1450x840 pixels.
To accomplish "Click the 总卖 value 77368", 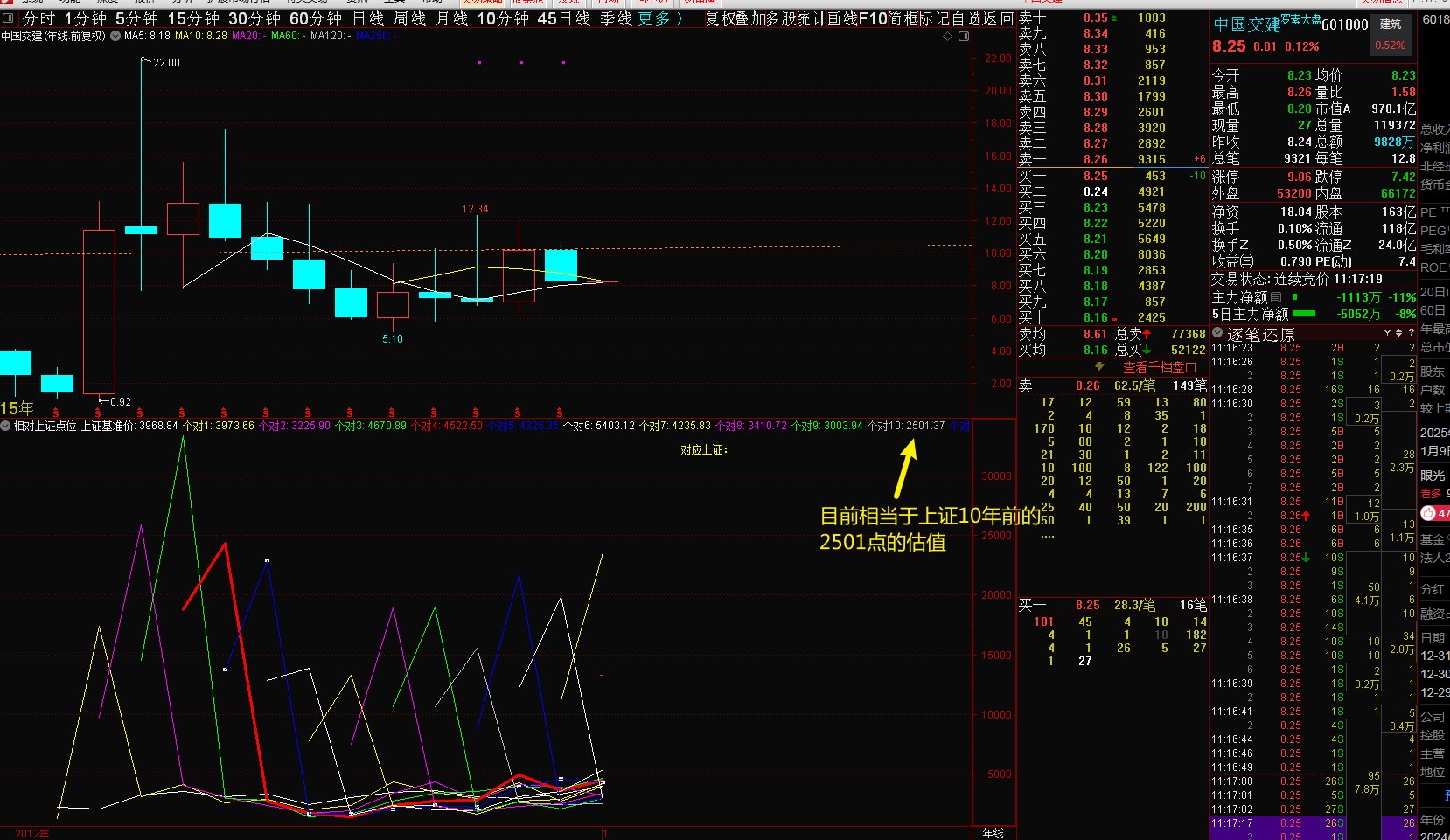I will (x=1188, y=334).
